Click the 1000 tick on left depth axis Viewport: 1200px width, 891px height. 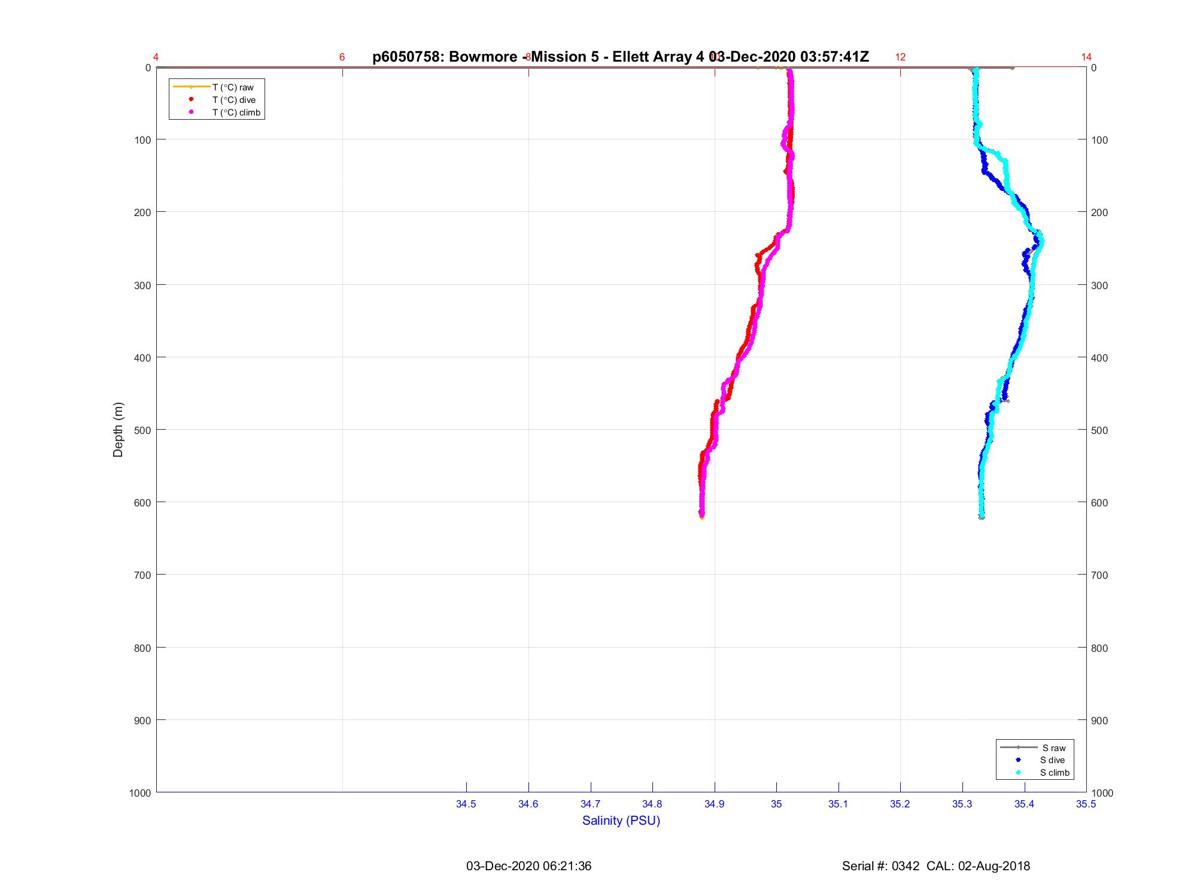(x=138, y=793)
